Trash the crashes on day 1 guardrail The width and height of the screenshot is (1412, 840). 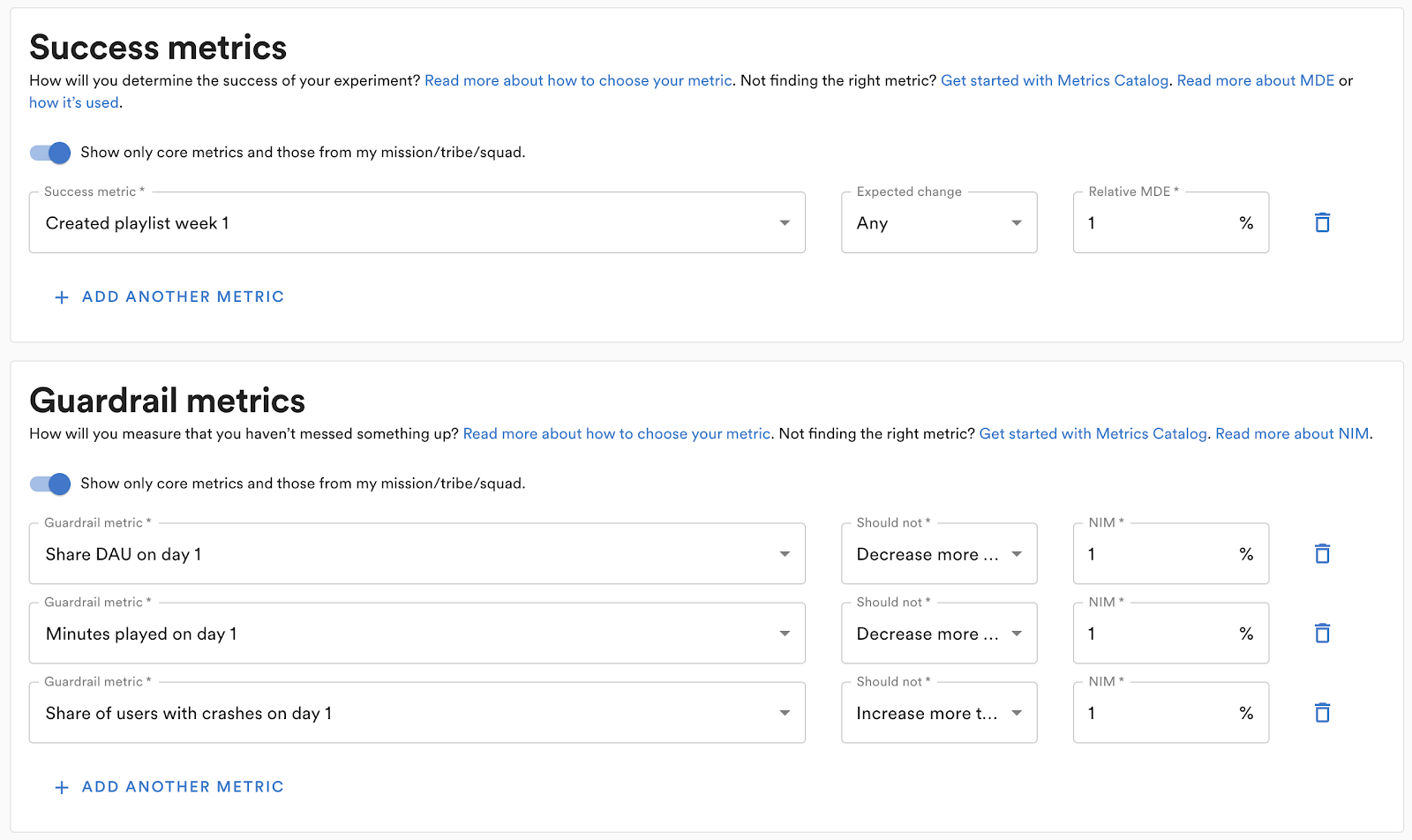(x=1322, y=713)
